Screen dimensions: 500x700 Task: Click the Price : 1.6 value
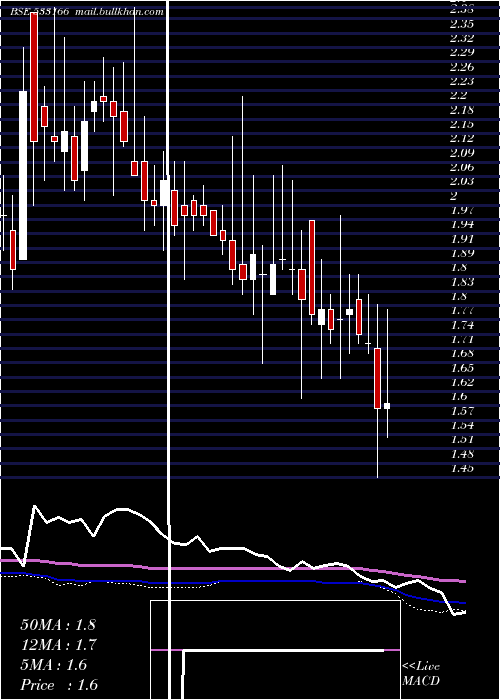[59, 685]
